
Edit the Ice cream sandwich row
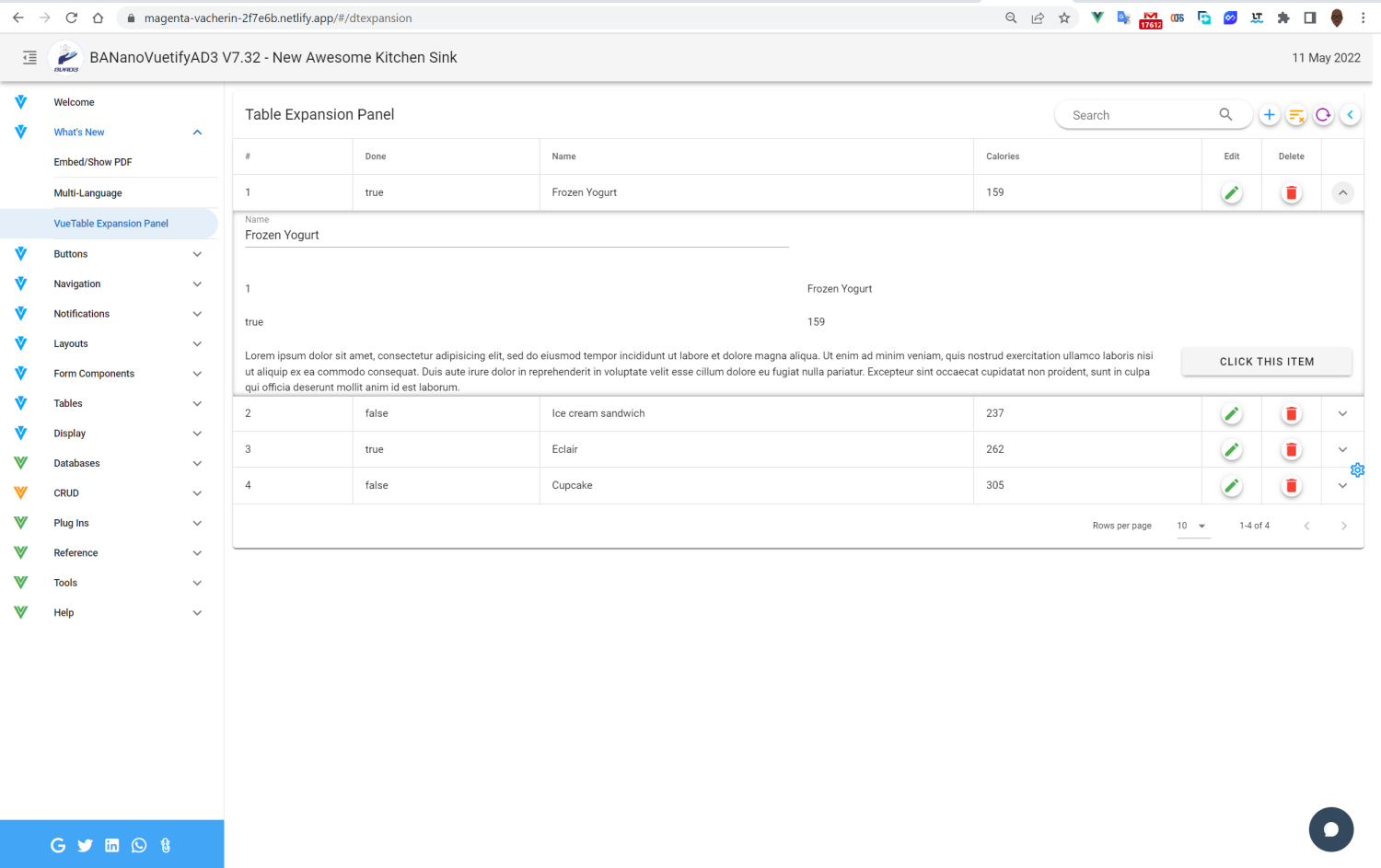pyautogui.click(x=1232, y=413)
